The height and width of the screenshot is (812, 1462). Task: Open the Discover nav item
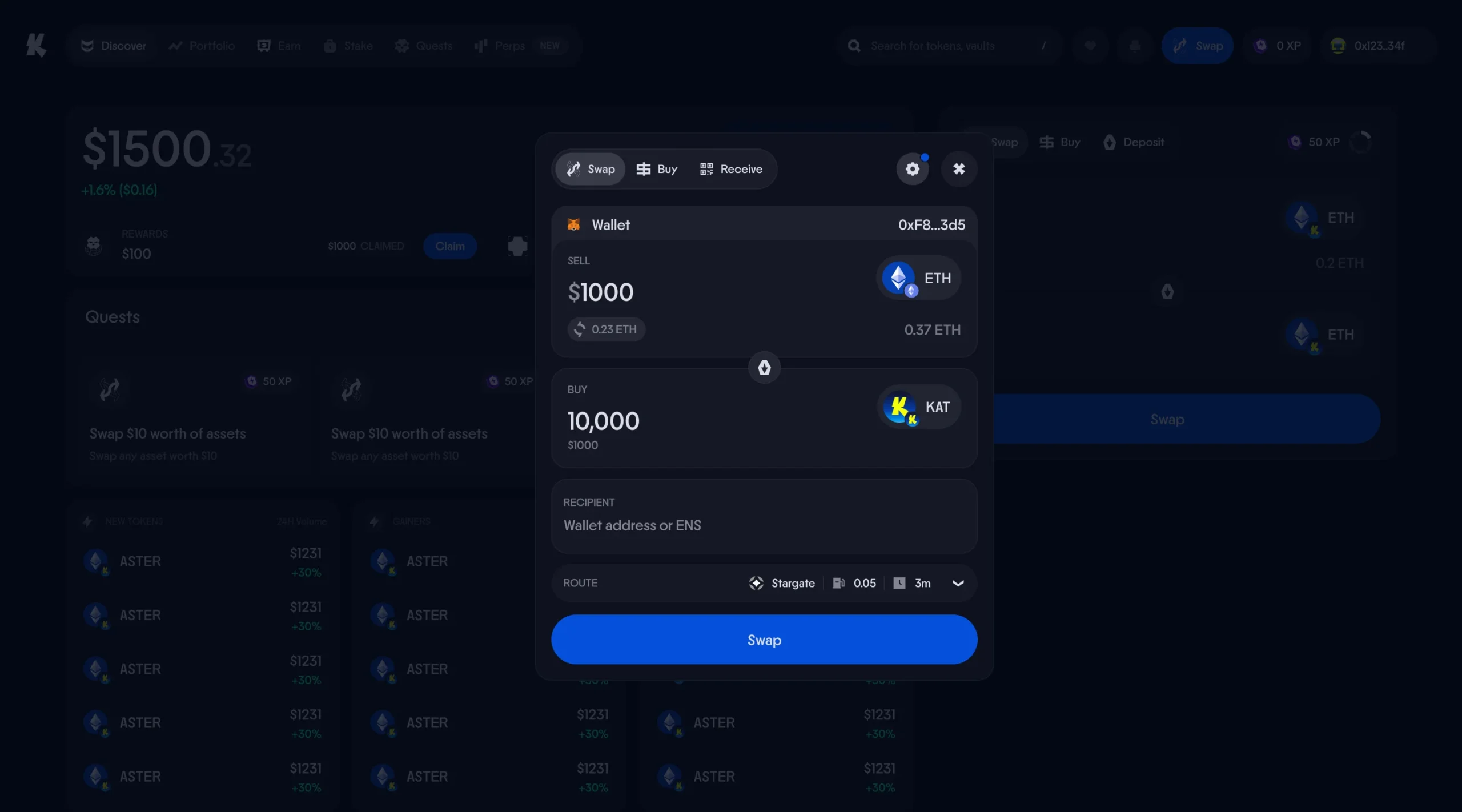[114, 46]
